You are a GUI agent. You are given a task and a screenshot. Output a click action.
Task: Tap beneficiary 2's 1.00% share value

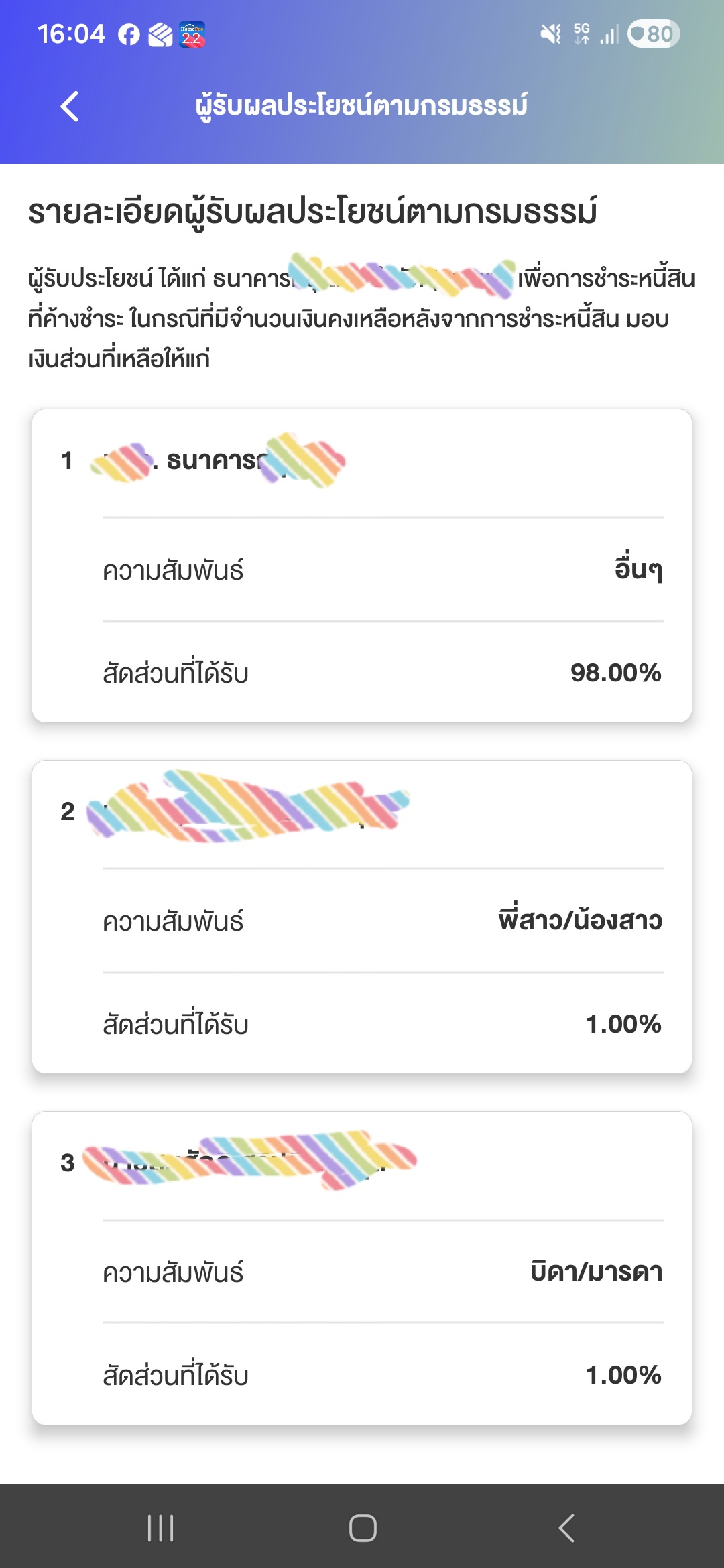coord(623,1024)
